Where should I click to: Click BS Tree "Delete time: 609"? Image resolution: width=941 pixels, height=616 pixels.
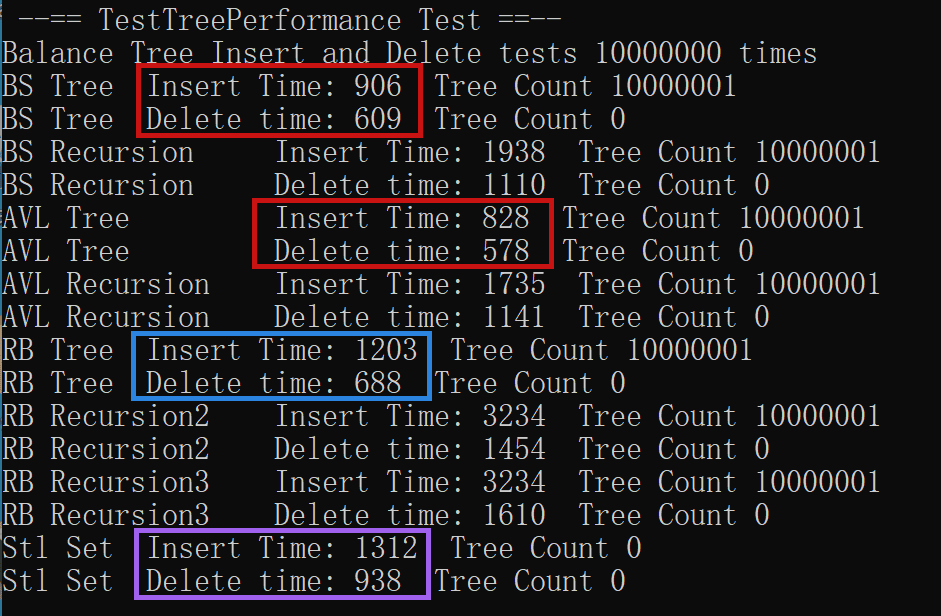[x=274, y=119]
